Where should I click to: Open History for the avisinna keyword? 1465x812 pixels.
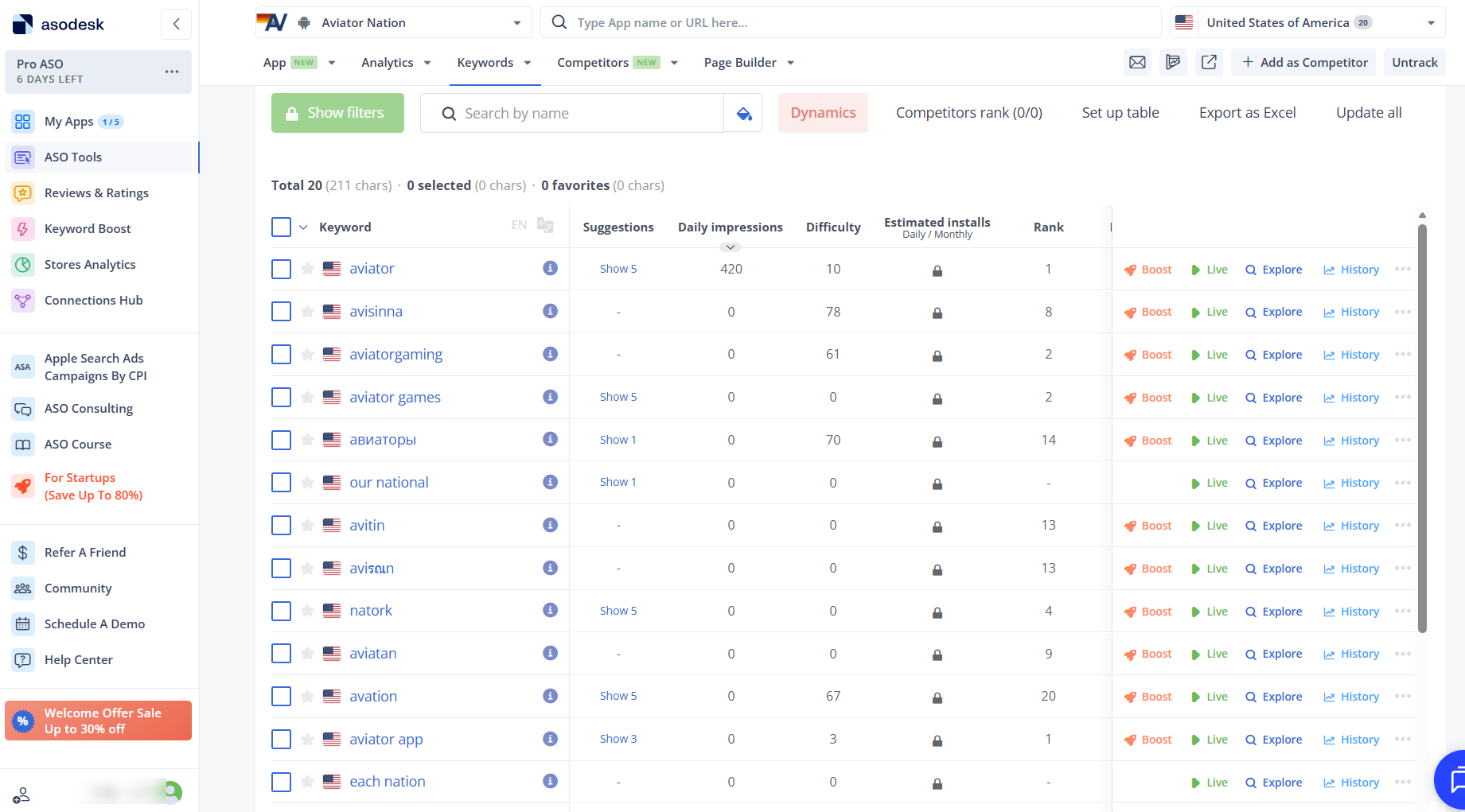[1351, 313]
